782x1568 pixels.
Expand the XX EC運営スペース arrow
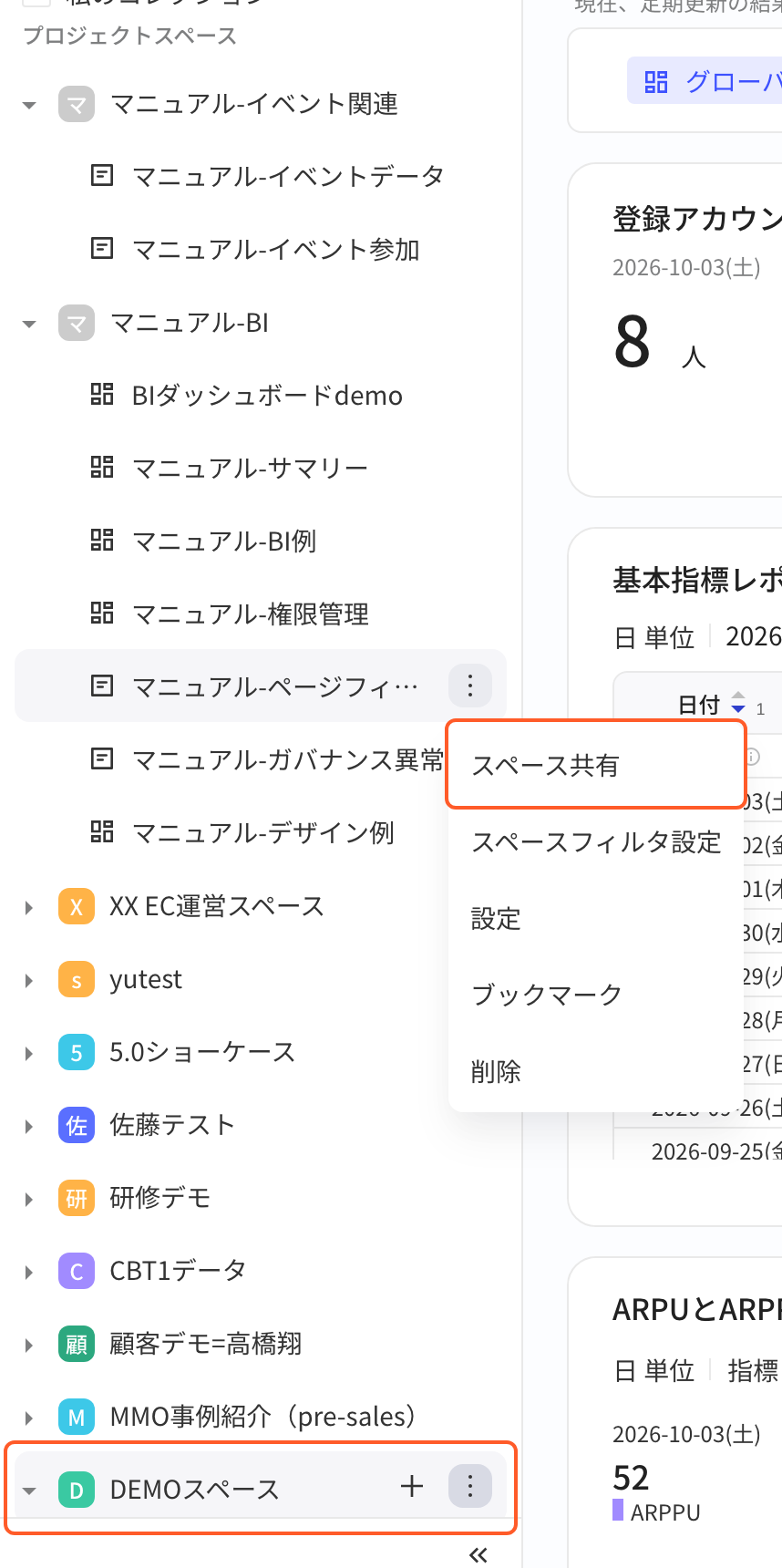(x=29, y=907)
